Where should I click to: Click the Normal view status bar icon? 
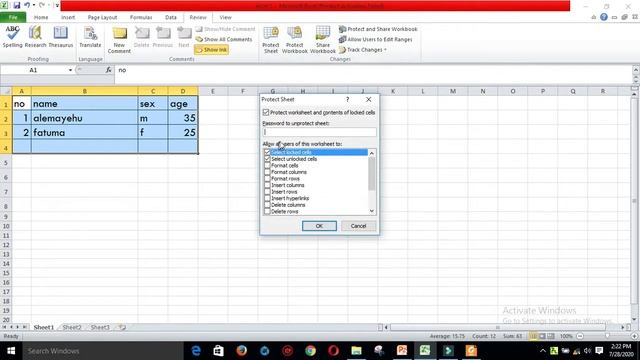tap(533, 336)
